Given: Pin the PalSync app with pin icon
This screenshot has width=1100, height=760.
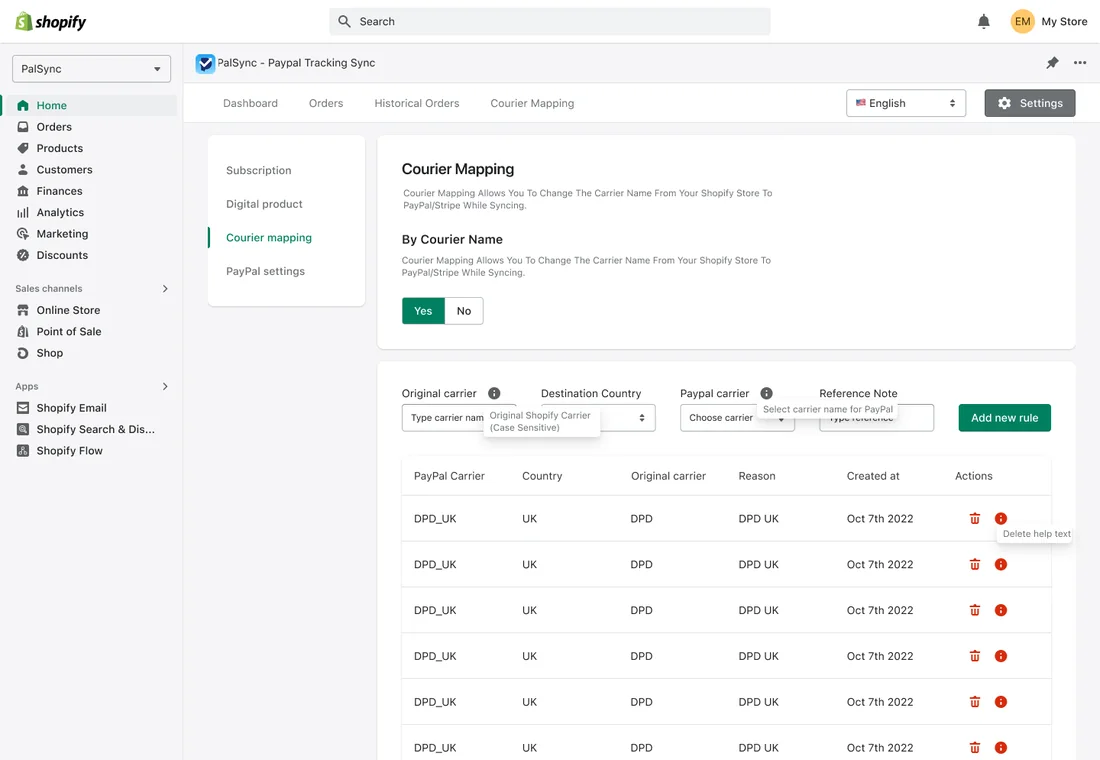Looking at the screenshot, I should click(x=1052, y=63).
